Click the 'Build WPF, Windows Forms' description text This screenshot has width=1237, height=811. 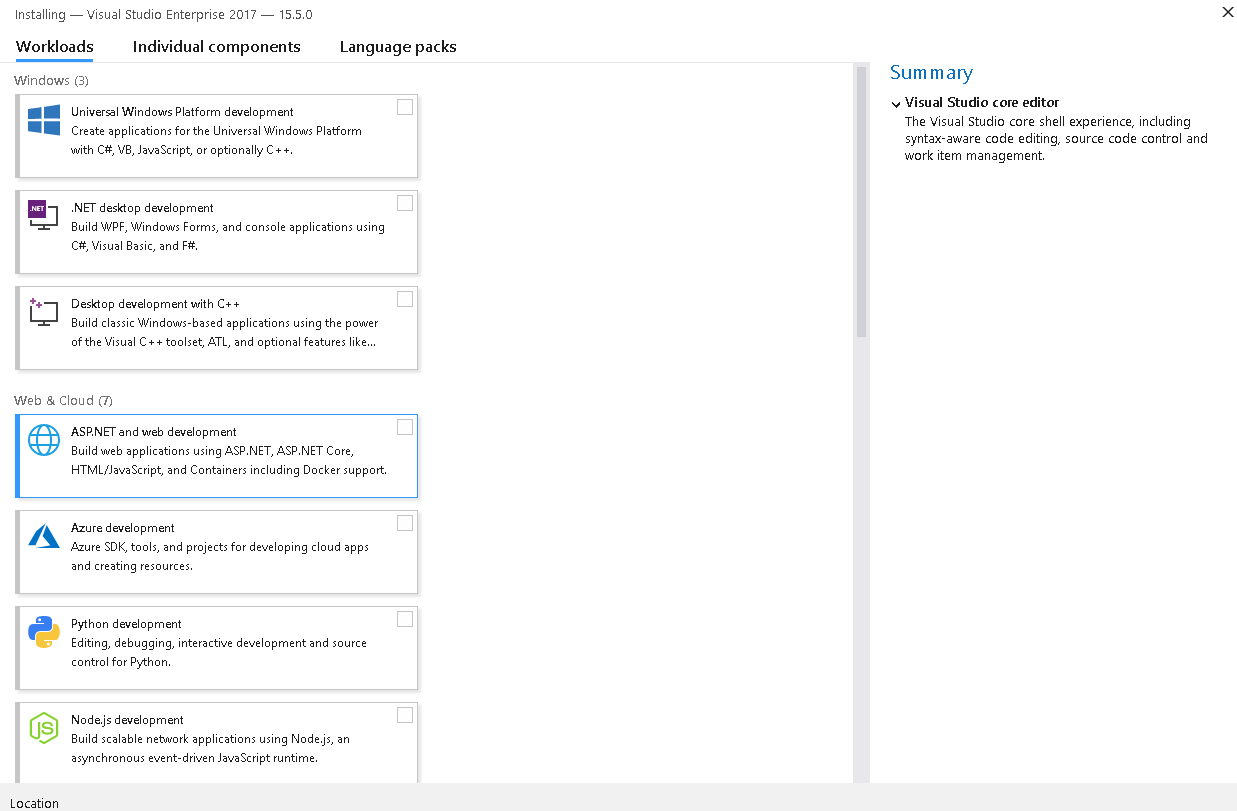228,236
